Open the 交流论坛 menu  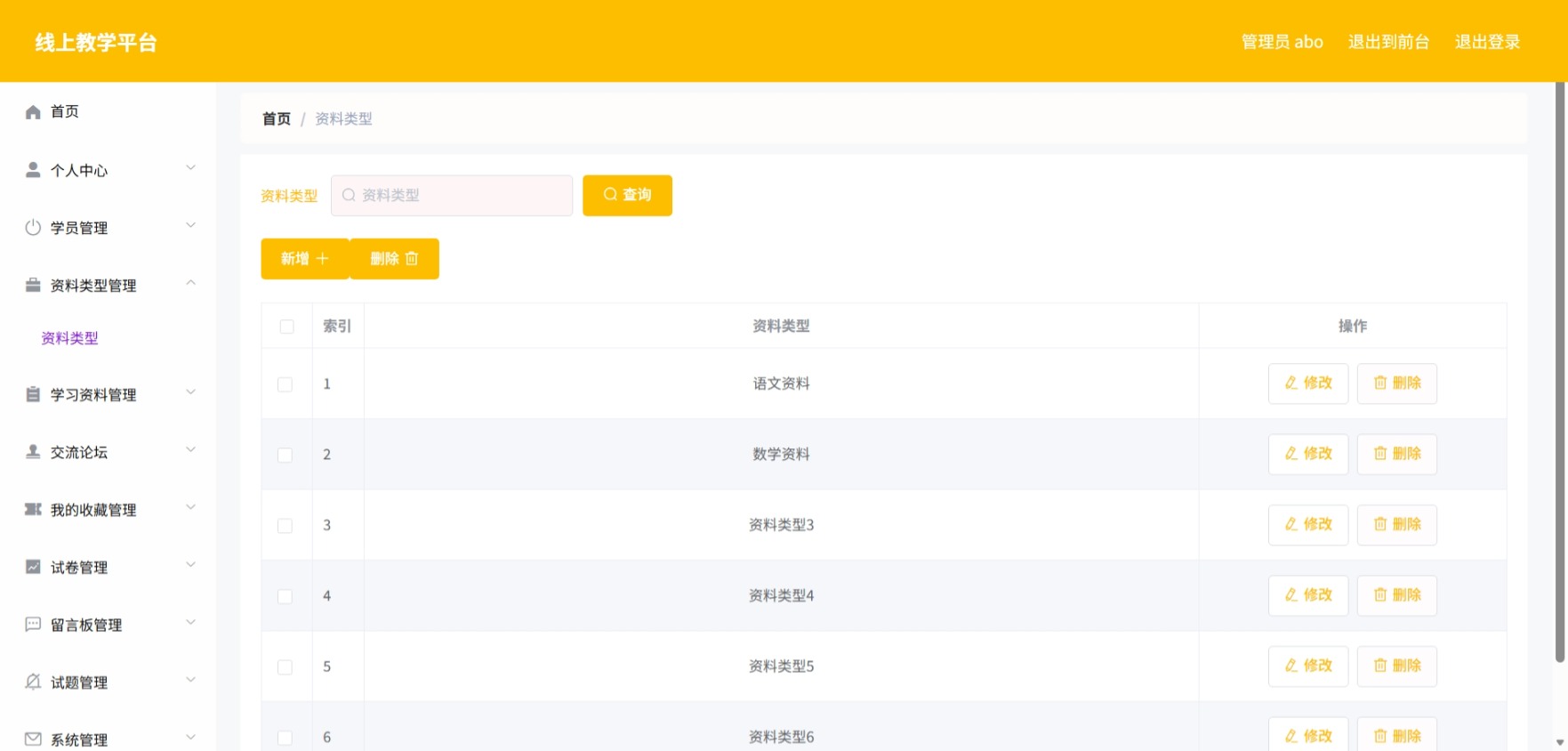tap(108, 452)
